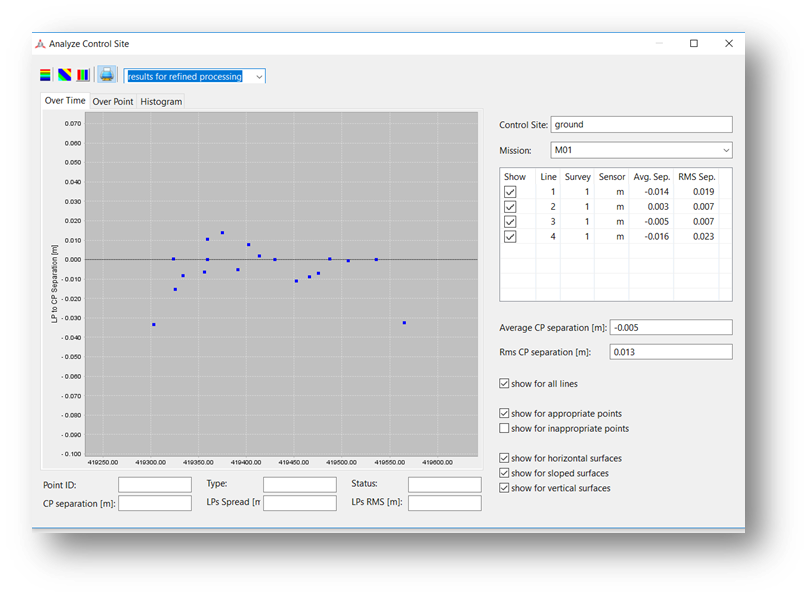This screenshot has width=810, height=598.
Task: Click the vertical color bars icon
Action: 83,75
